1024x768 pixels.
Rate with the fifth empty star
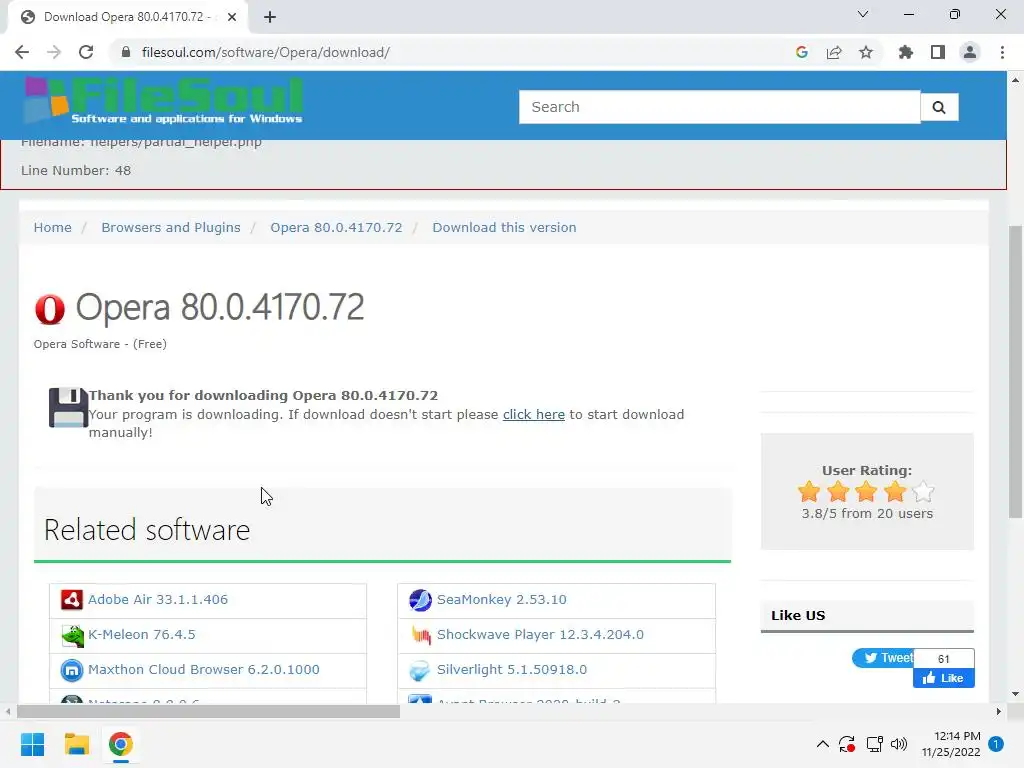click(923, 491)
